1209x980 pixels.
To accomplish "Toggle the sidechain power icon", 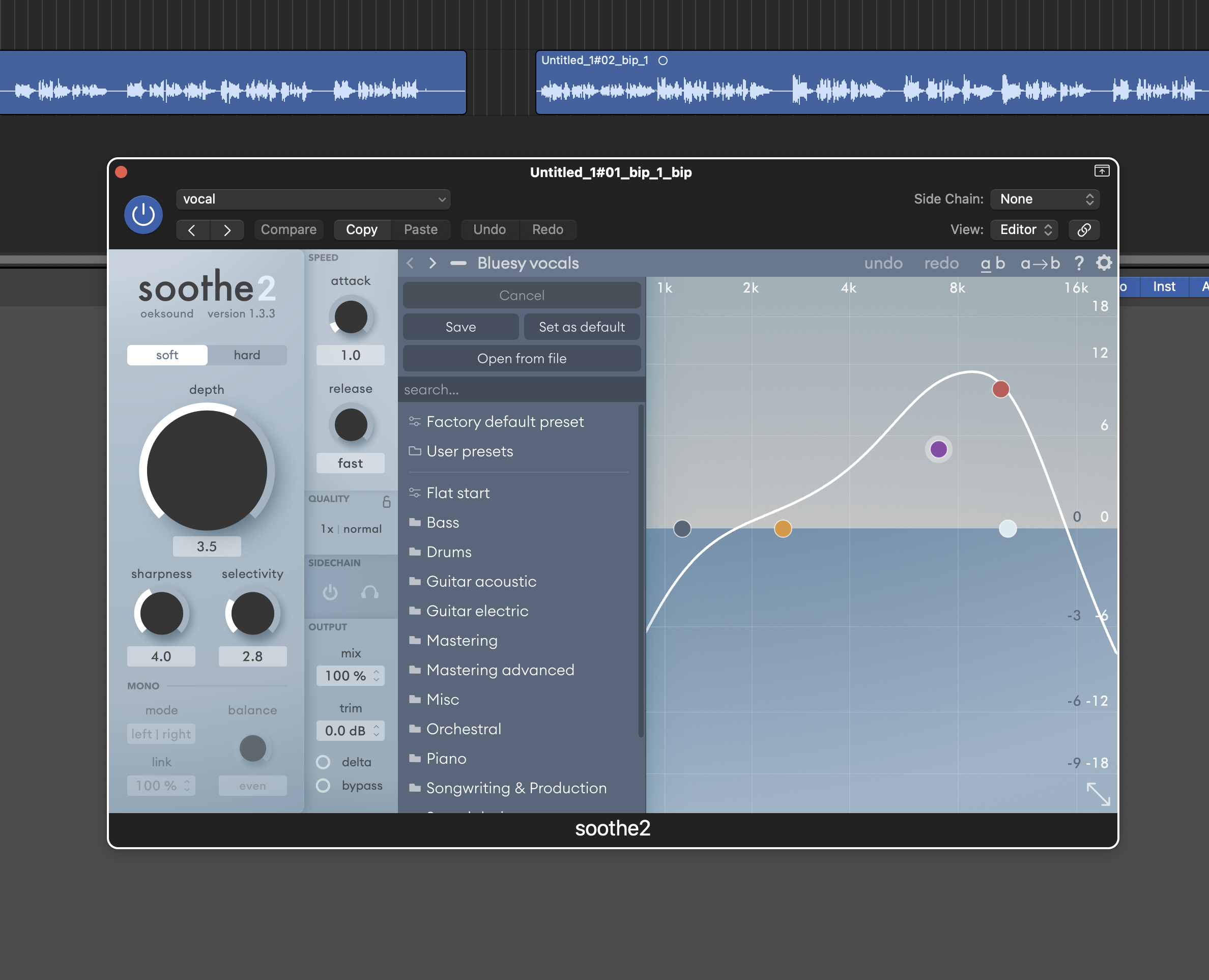I will [330, 592].
